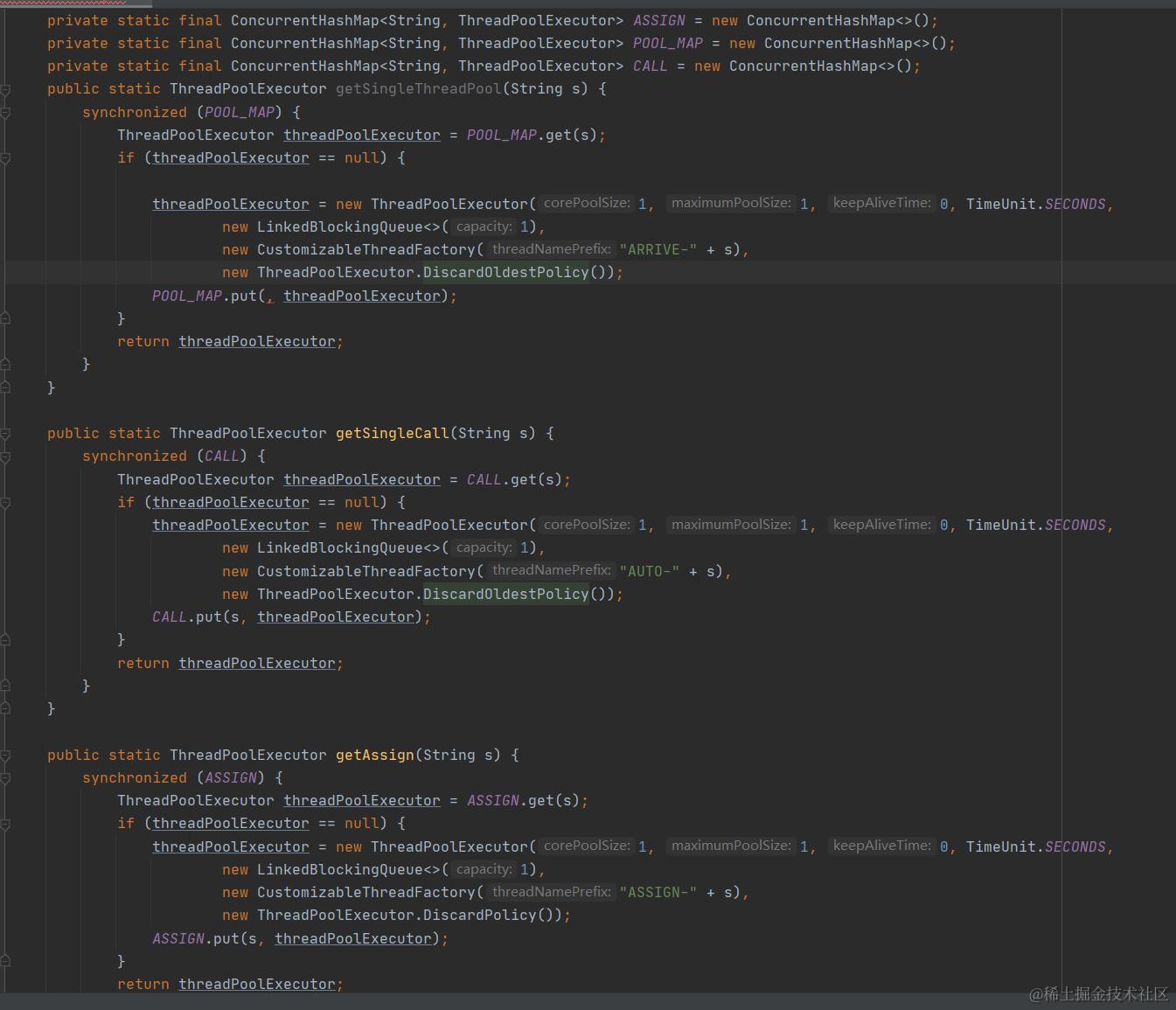This screenshot has width=1176, height=1010.
Task: Click ASSIGN in the ASSIGN.get(s) call
Action: pos(493,801)
